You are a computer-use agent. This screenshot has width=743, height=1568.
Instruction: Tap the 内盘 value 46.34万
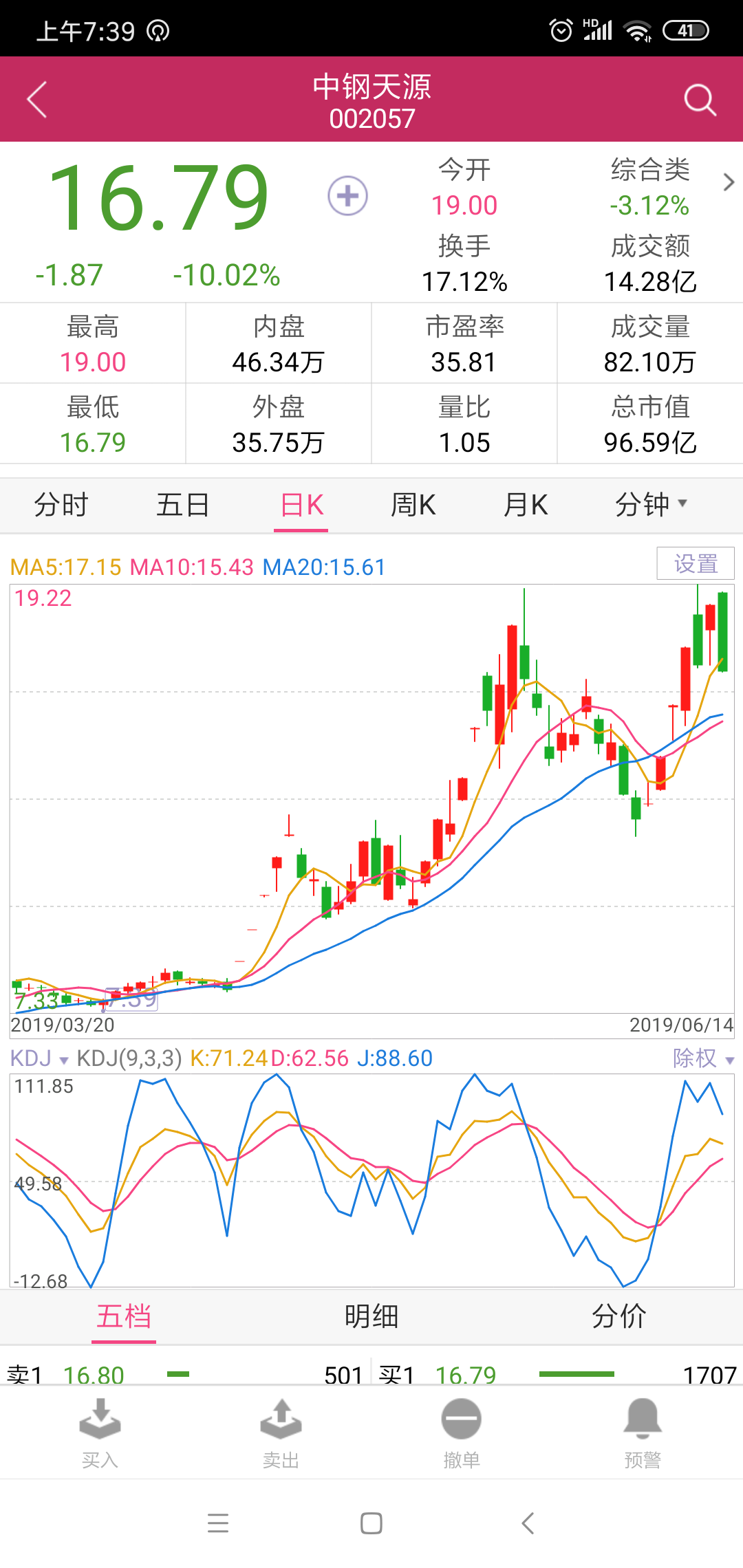[x=278, y=362]
